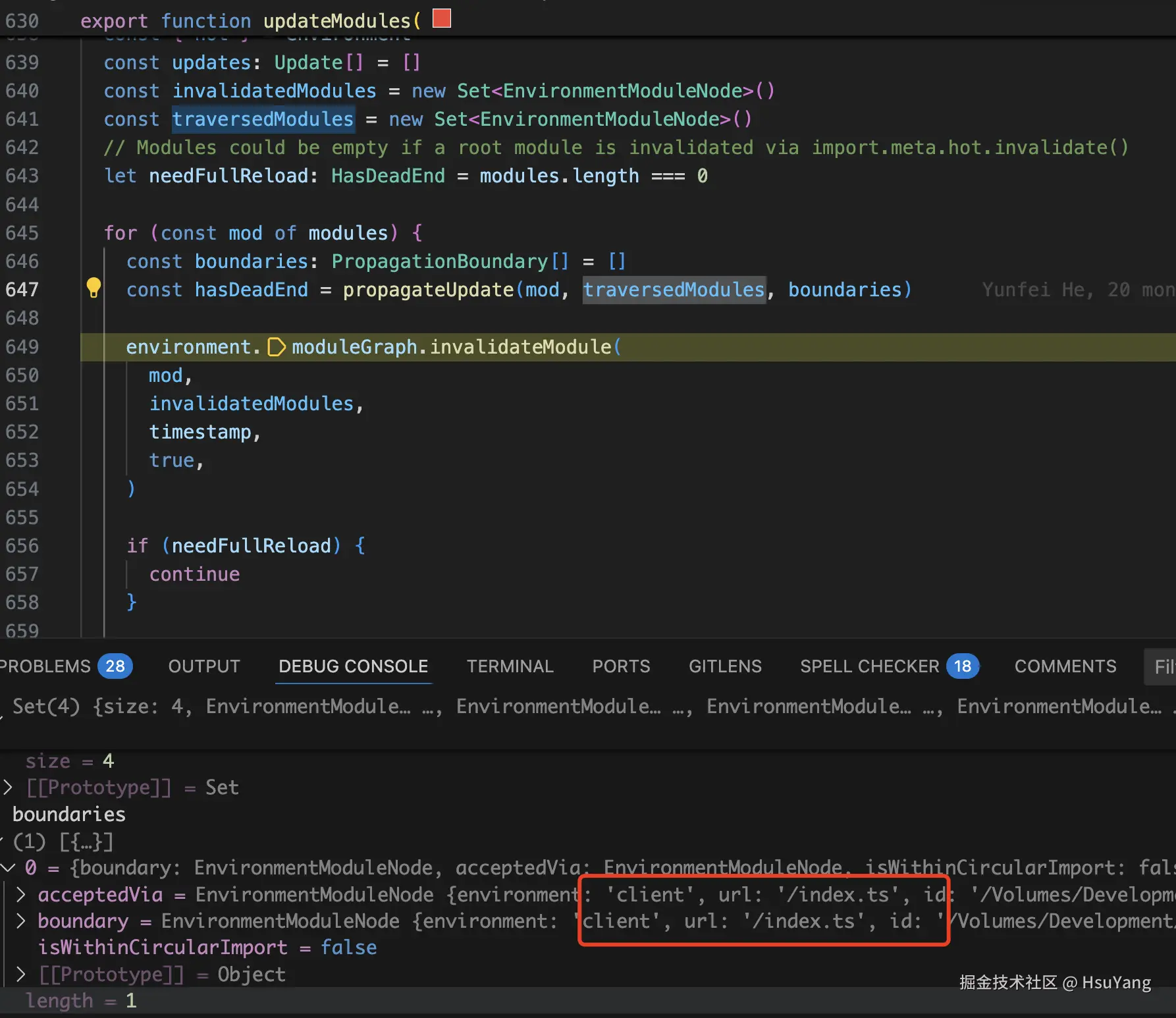Viewport: 1176px width, 1018px height.
Task: Click the 'length = 1' console entry
Action: pyautogui.click(x=81, y=1001)
